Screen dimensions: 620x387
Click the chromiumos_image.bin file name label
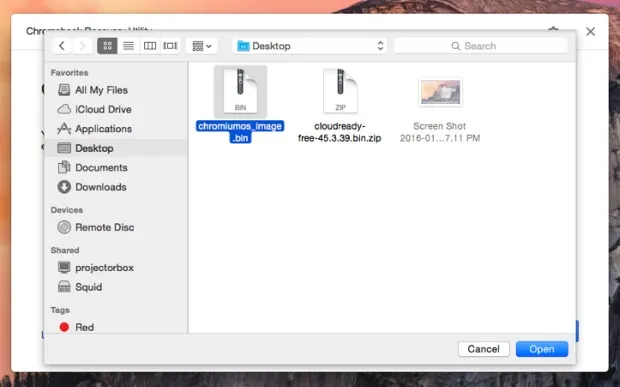(240, 132)
